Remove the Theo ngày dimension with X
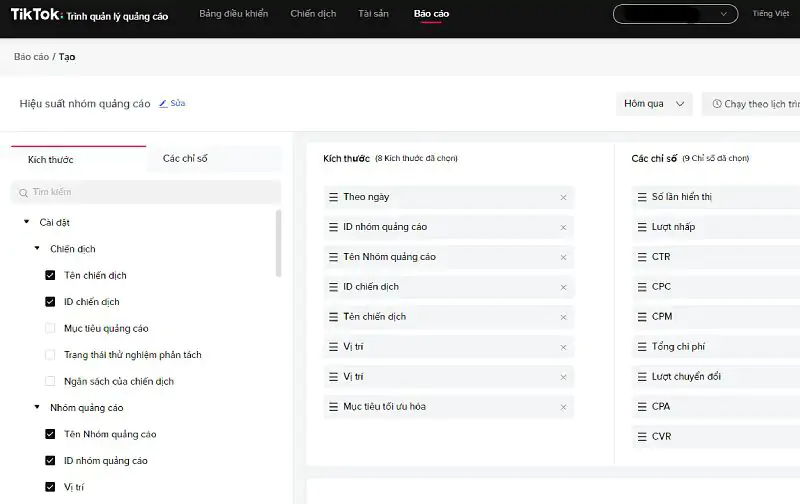 click(x=563, y=197)
